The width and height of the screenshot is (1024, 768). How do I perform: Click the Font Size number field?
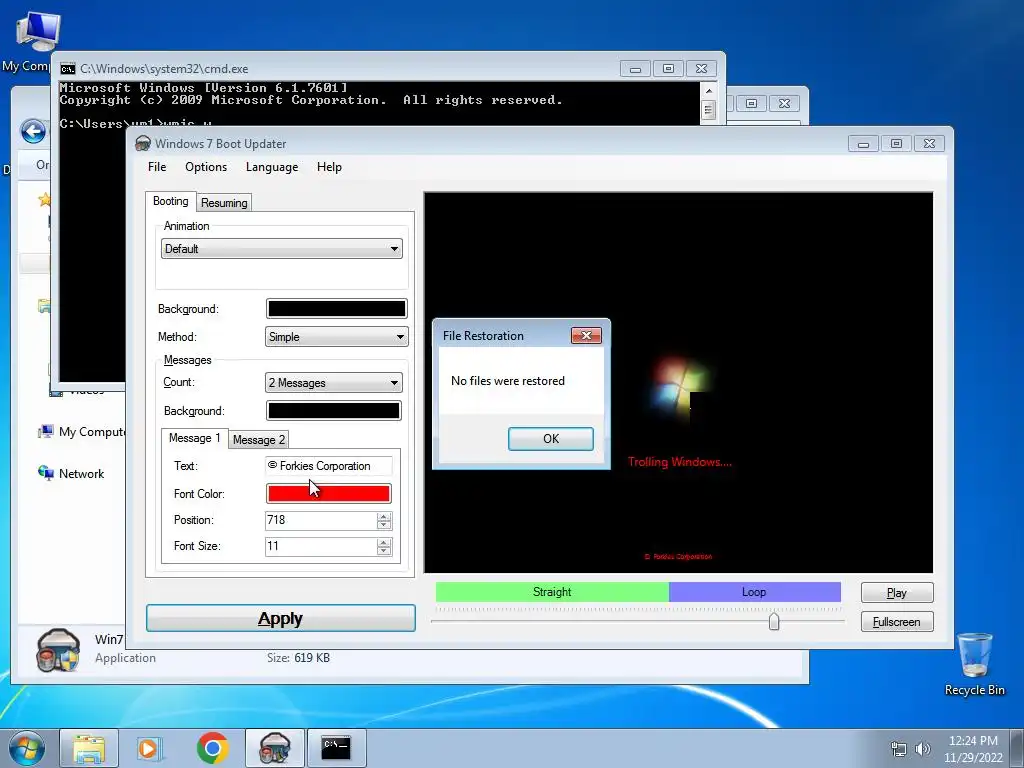click(321, 547)
